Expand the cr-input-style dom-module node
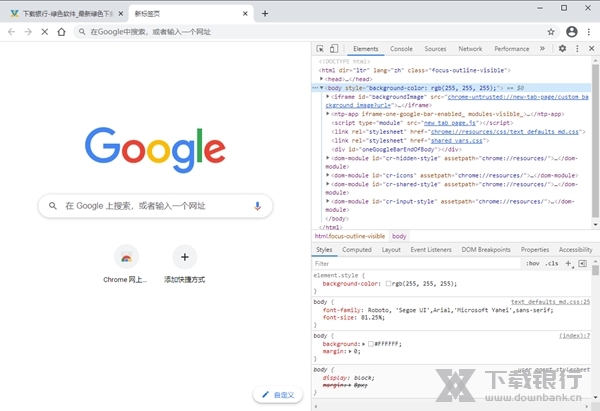This screenshot has width=600, height=411. 328,201
